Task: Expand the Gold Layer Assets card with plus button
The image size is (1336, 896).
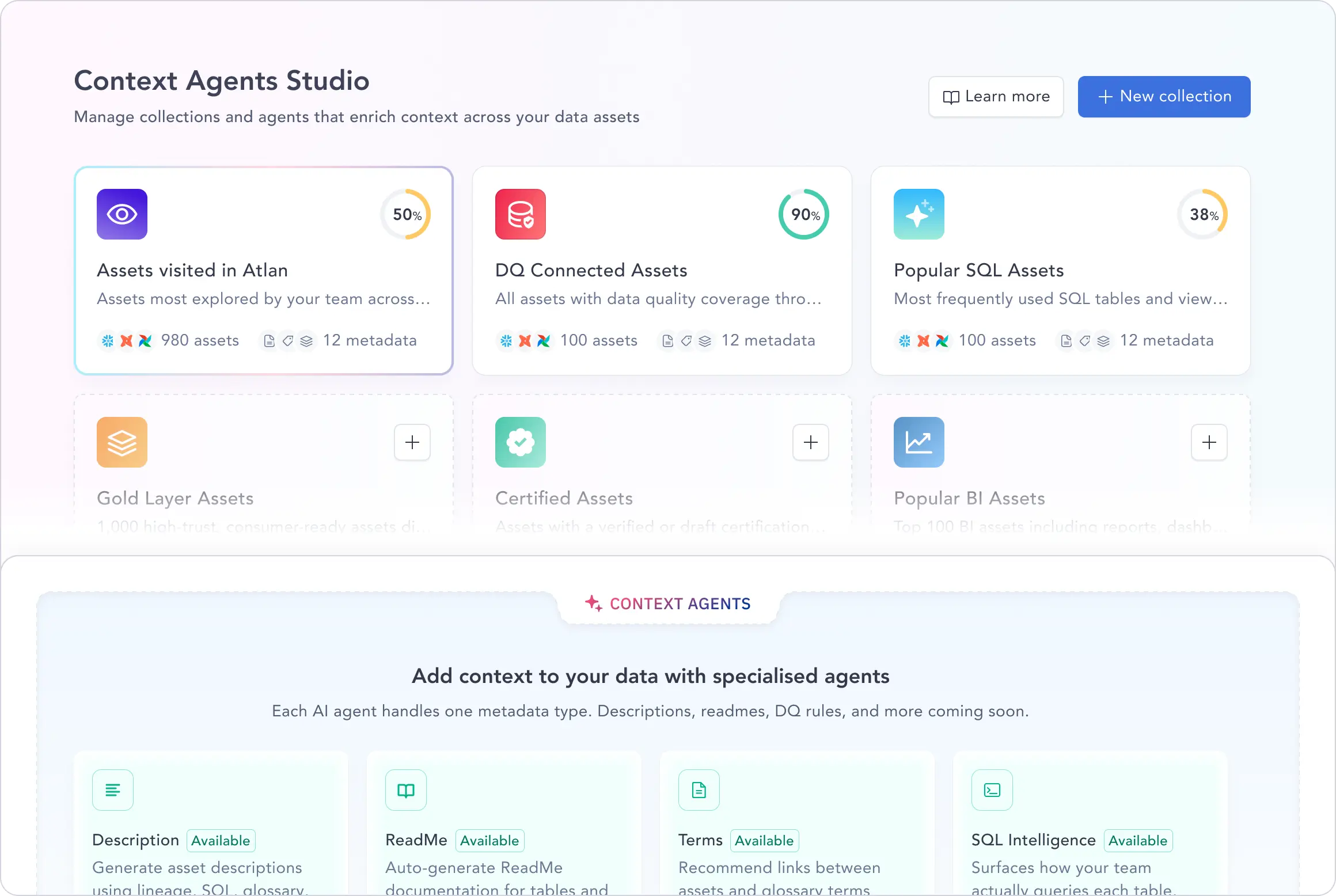Action: point(412,442)
